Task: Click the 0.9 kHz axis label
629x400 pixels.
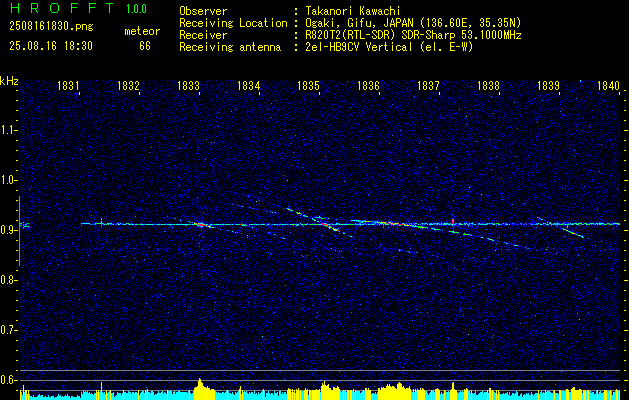Action: [x=8, y=230]
